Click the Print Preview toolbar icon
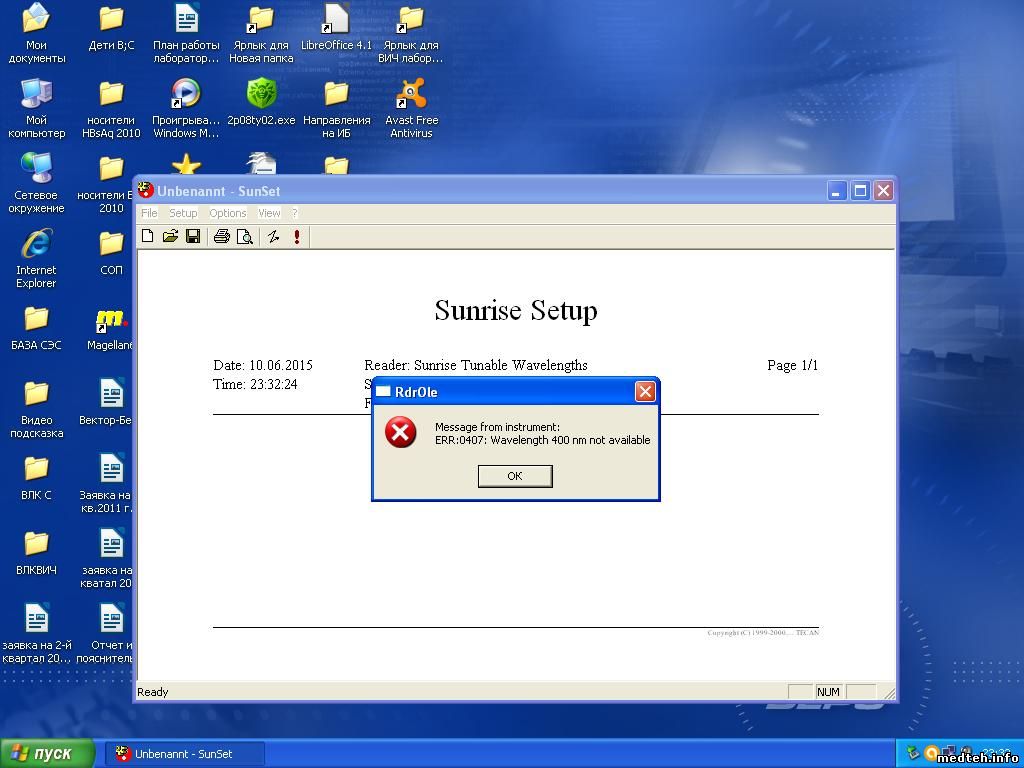This screenshot has height=768, width=1024. (x=244, y=236)
